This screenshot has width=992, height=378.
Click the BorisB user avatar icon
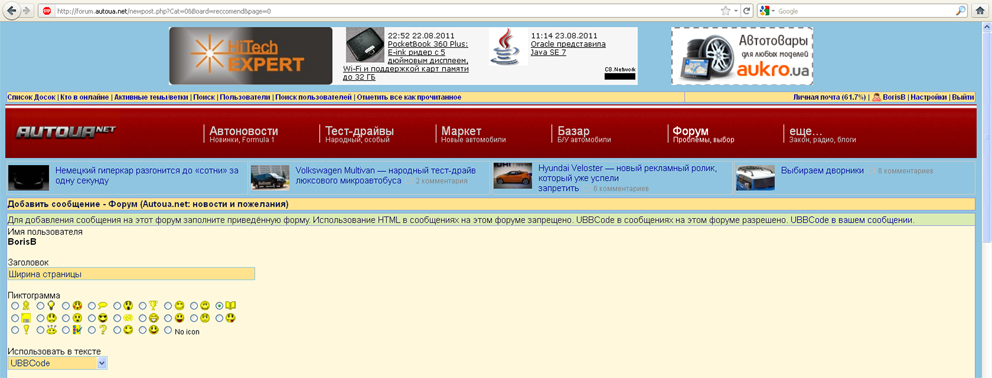[x=877, y=98]
